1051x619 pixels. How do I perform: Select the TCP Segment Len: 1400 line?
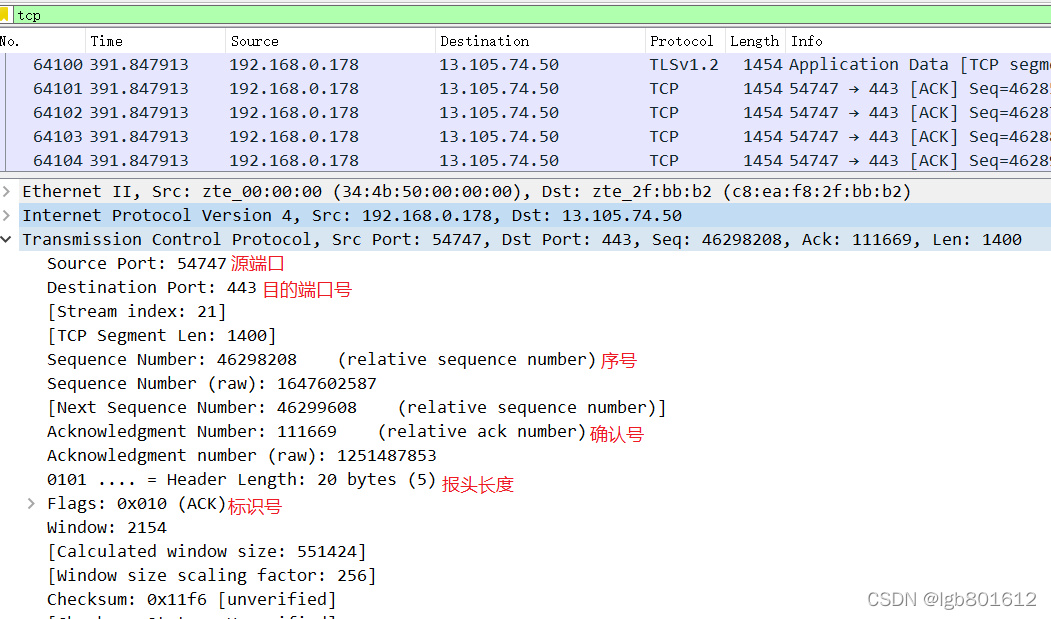pyautogui.click(x=162, y=336)
